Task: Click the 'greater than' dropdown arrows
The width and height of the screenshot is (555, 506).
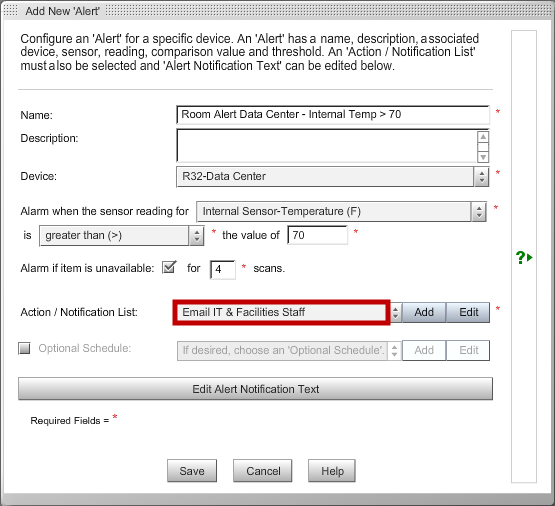Action: coord(197,236)
